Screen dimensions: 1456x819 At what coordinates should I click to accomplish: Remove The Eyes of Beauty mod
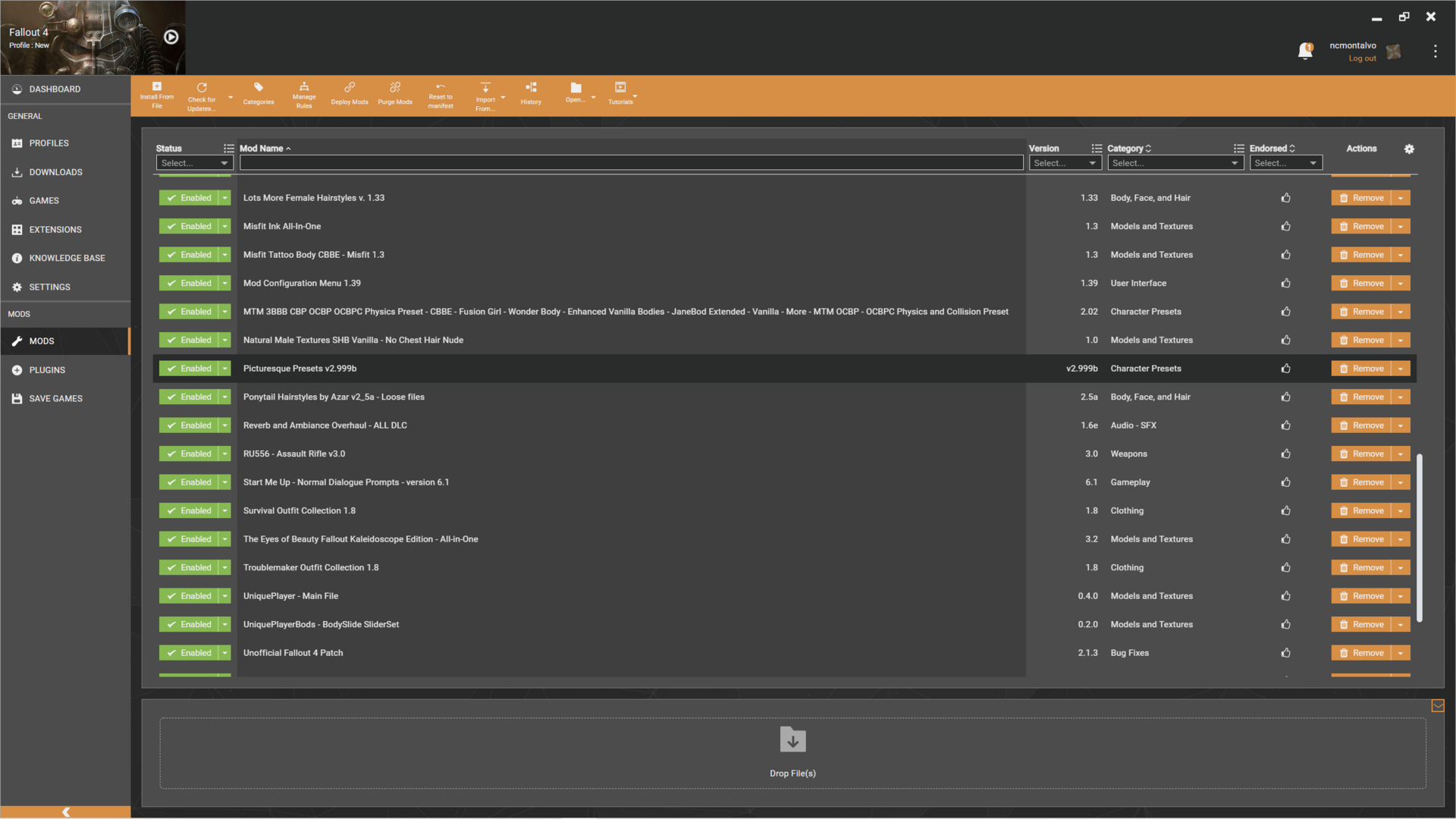click(1361, 539)
